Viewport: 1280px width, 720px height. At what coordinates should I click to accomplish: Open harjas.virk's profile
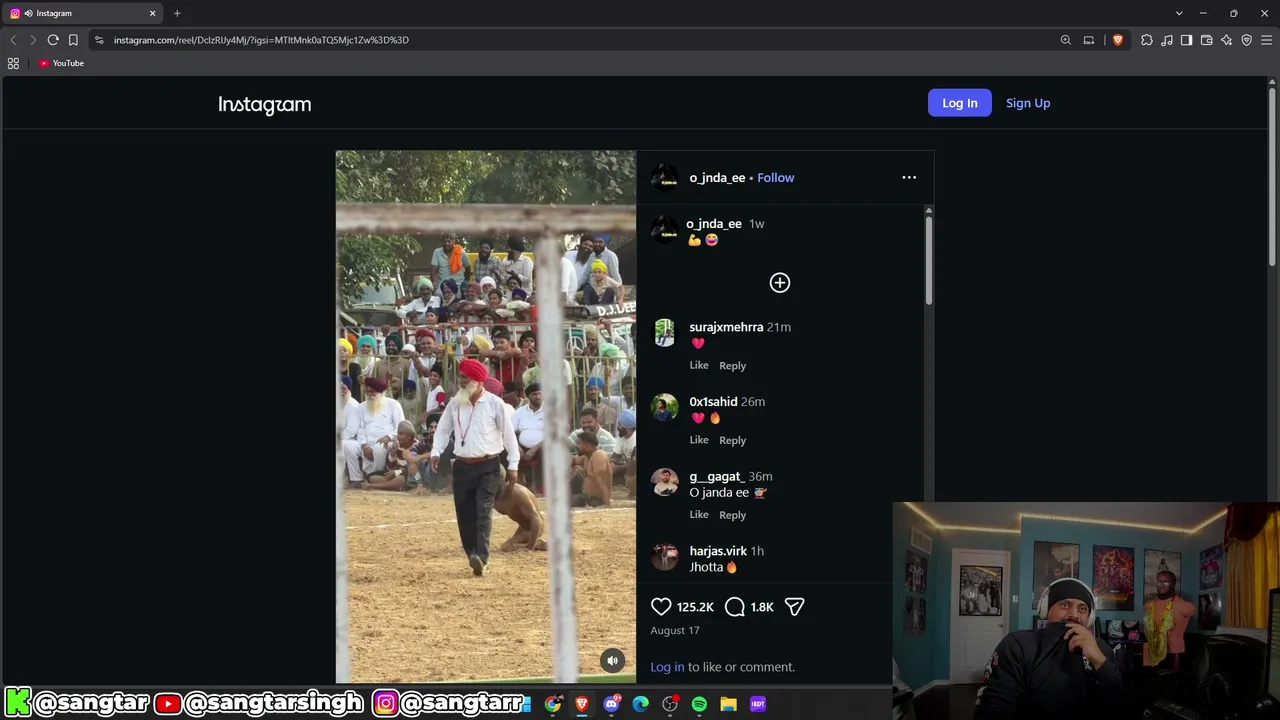(x=718, y=551)
